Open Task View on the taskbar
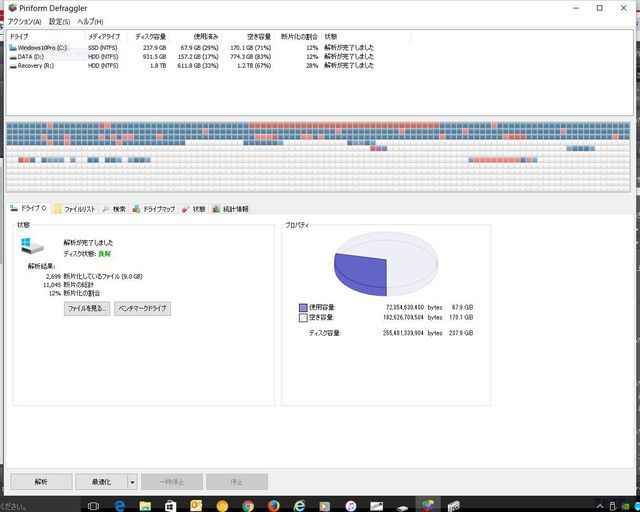 point(93,506)
